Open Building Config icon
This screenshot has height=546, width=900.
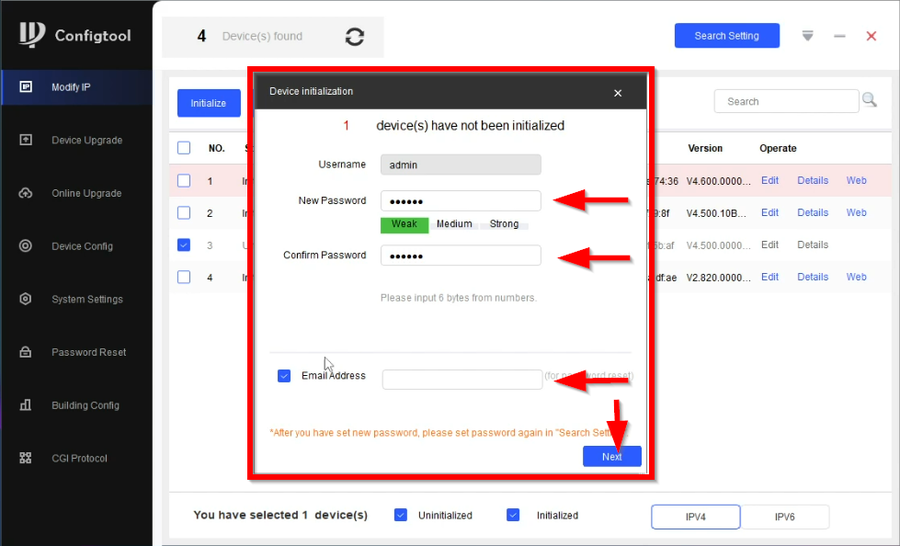26,405
